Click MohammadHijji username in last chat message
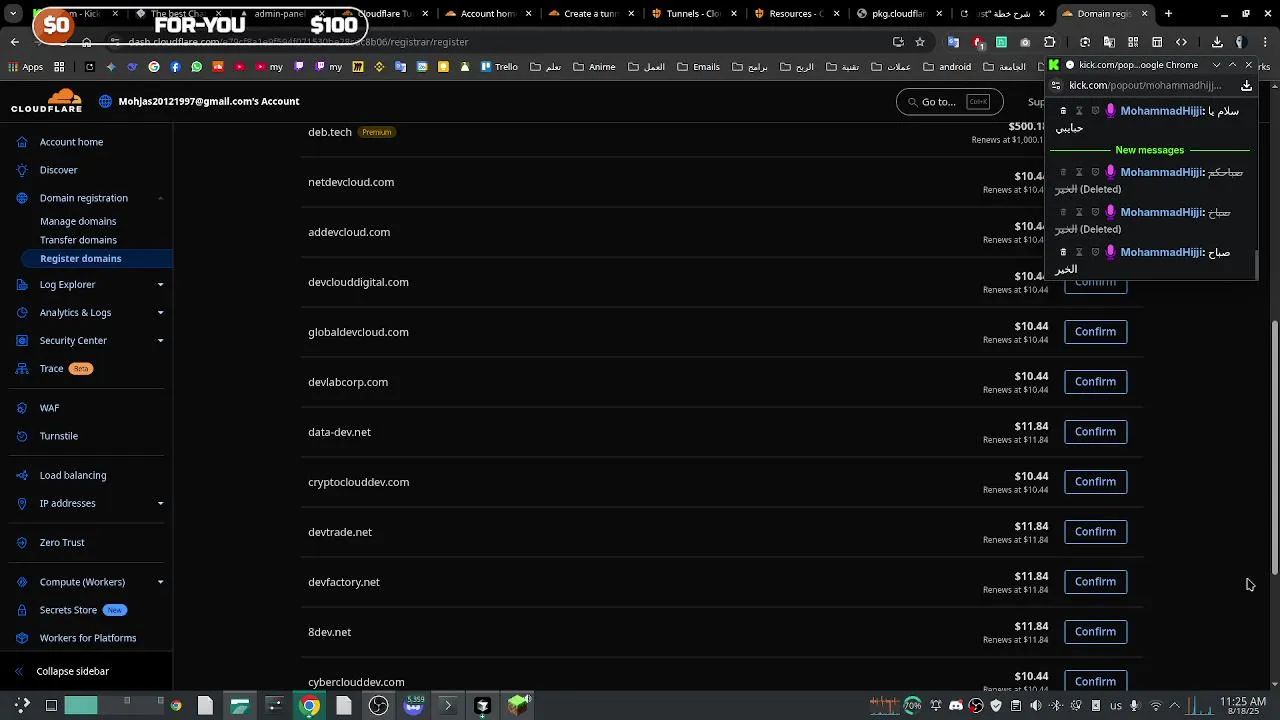The width and height of the screenshot is (1280, 720). pyautogui.click(x=1161, y=252)
